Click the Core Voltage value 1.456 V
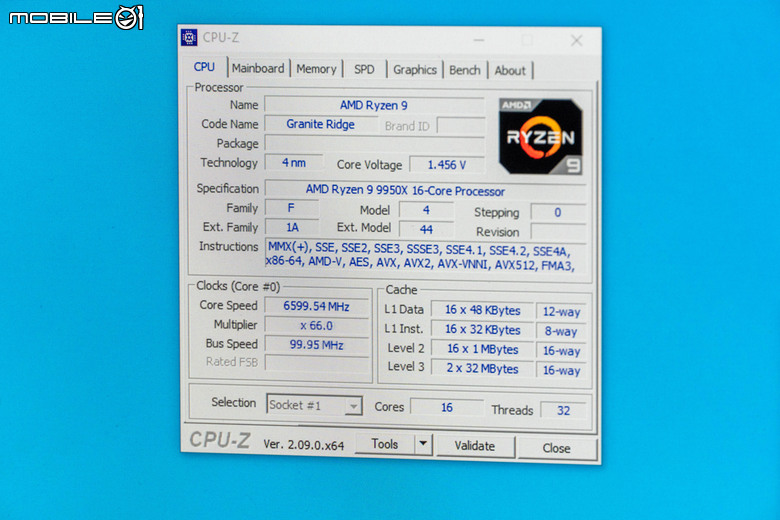 447,165
